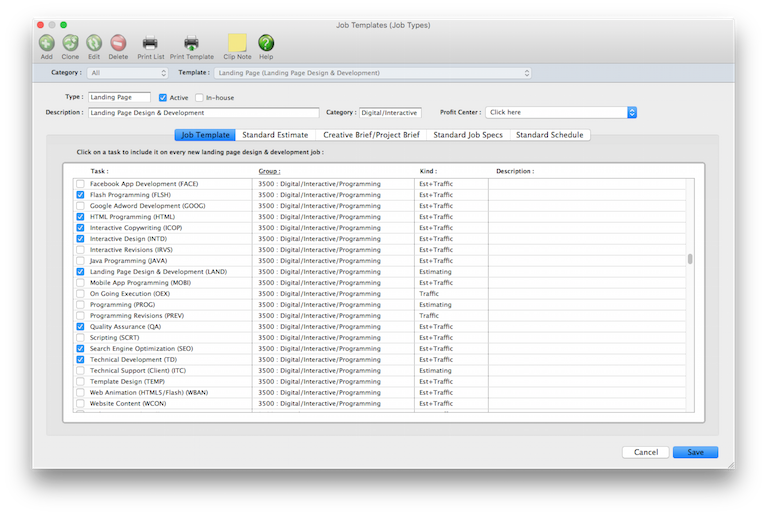
Task: Switch to the Standard Estimate tab
Action: [275, 135]
